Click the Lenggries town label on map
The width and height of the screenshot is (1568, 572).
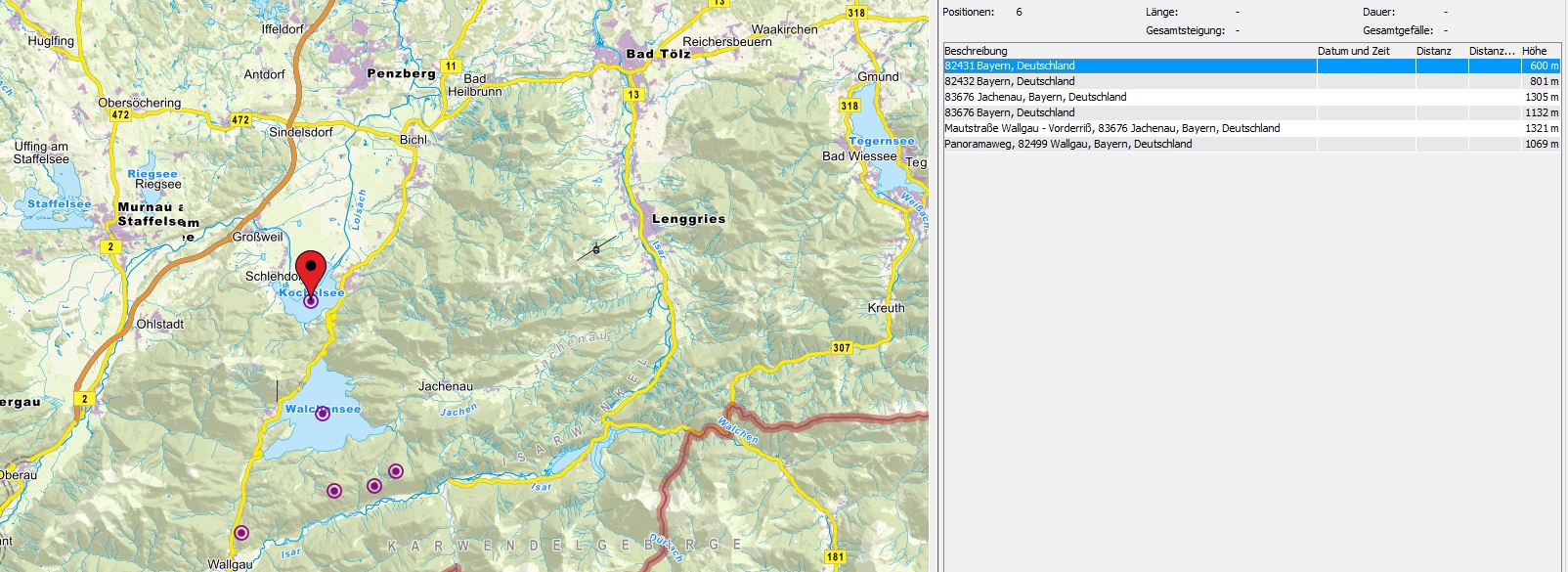coord(689,219)
